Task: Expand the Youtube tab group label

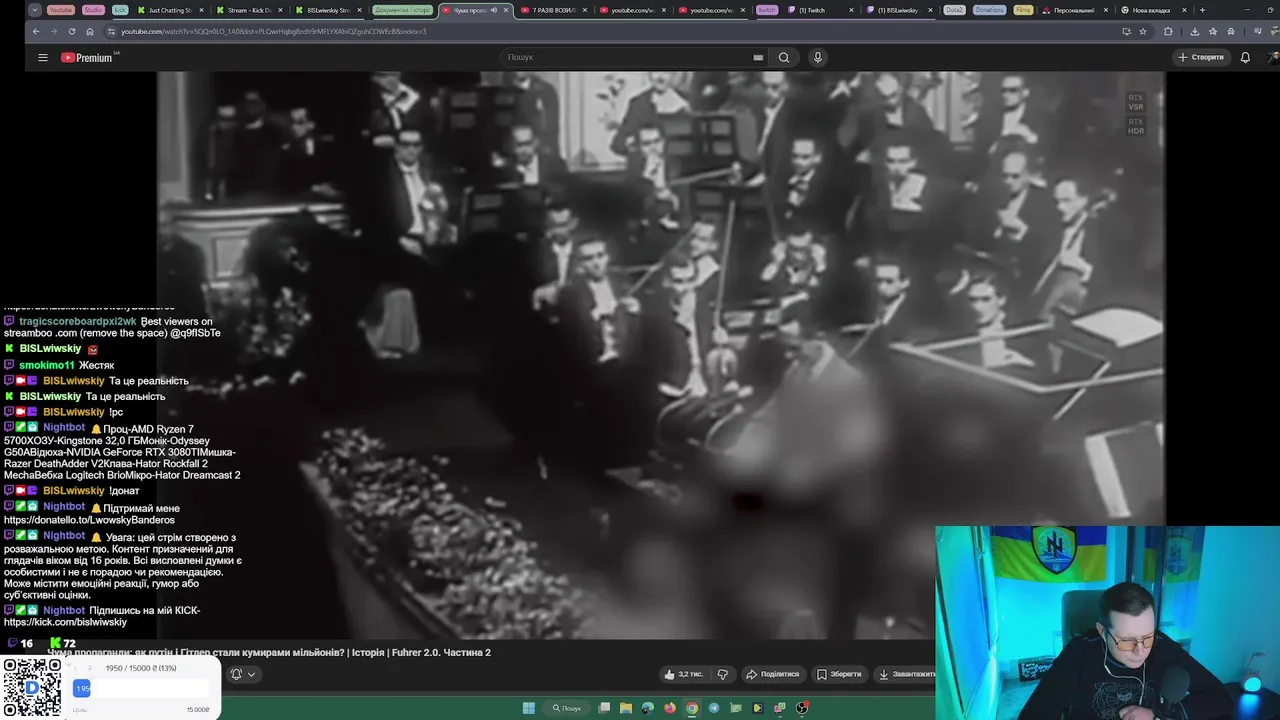Action: point(61,10)
